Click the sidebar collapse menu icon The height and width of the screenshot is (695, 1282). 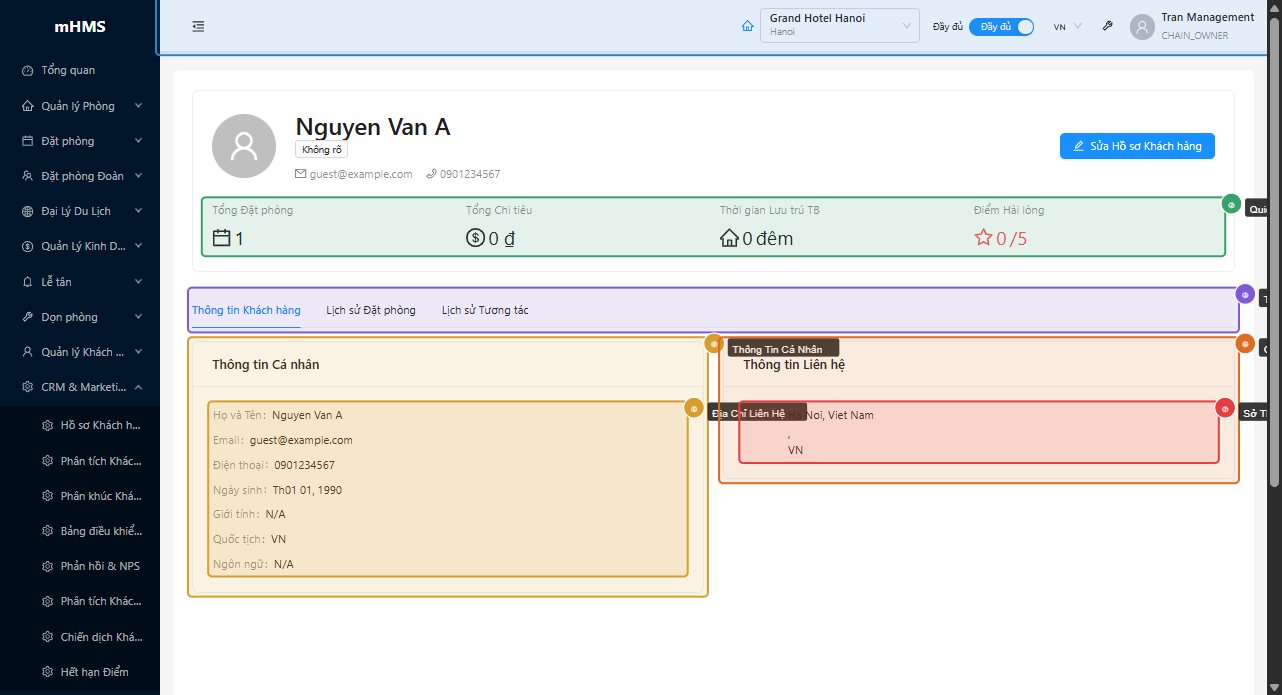(198, 27)
